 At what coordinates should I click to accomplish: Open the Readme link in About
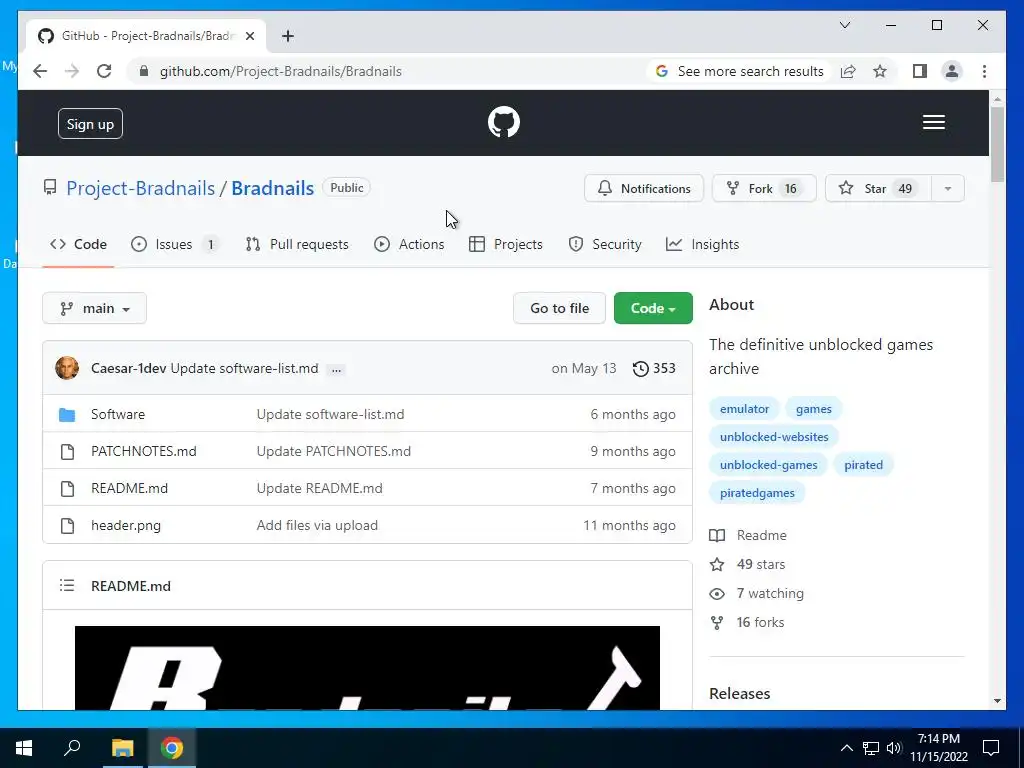click(748, 536)
